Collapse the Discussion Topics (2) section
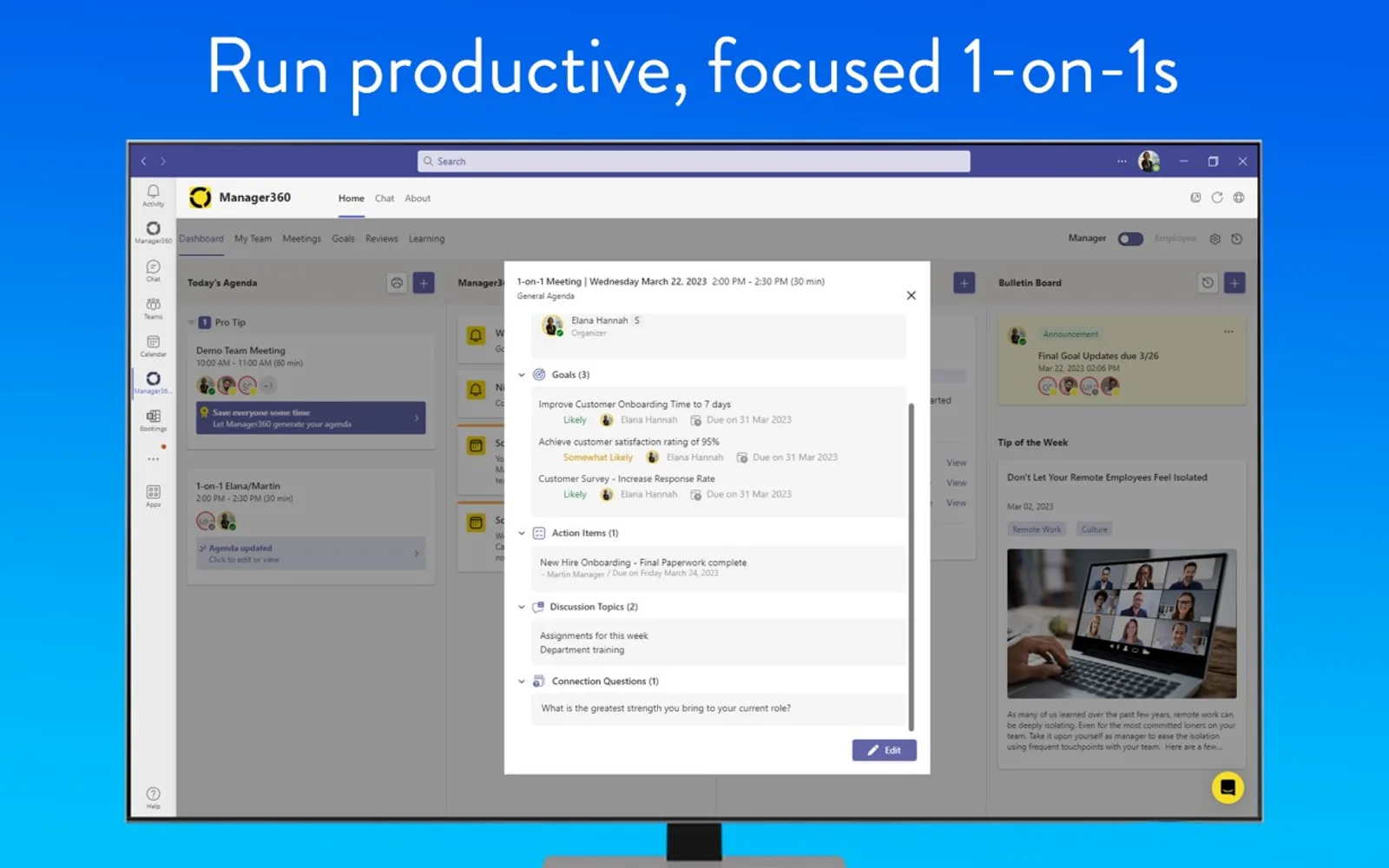 click(522, 607)
